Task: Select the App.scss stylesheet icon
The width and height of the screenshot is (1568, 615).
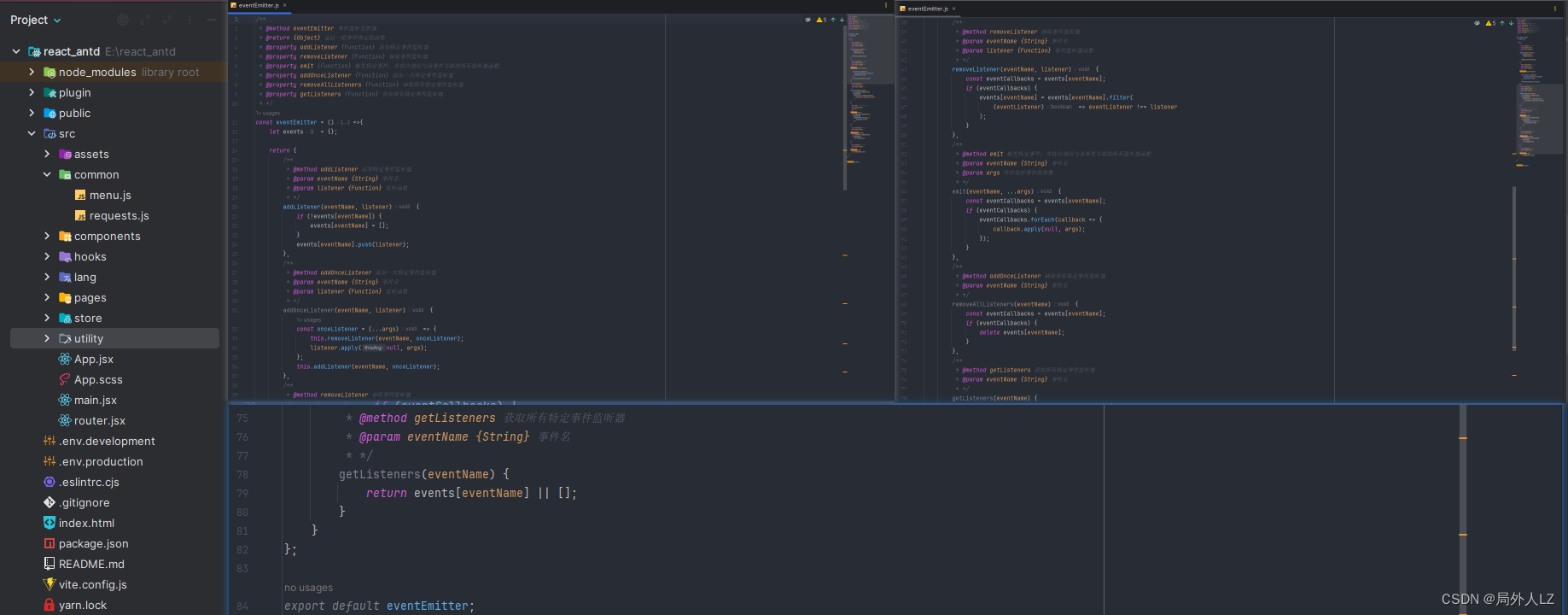Action: [x=65, y=379]
